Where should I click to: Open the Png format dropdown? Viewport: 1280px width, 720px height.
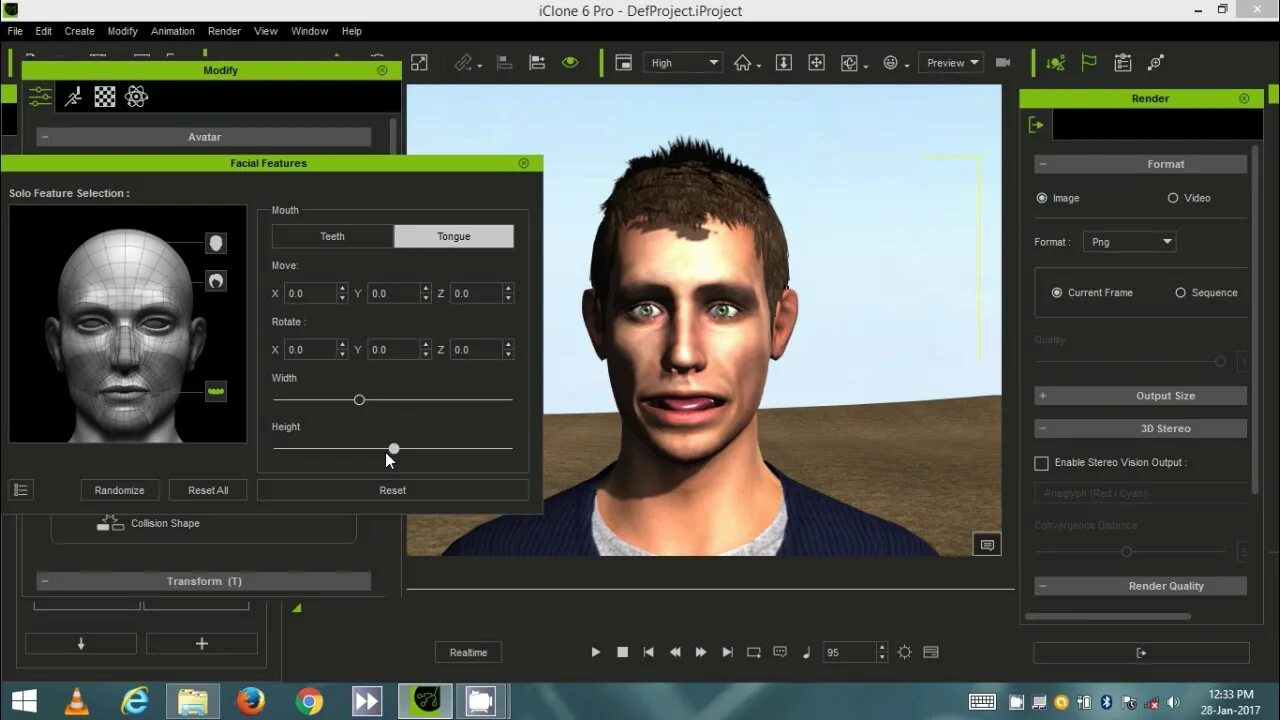coord(1130,242)
